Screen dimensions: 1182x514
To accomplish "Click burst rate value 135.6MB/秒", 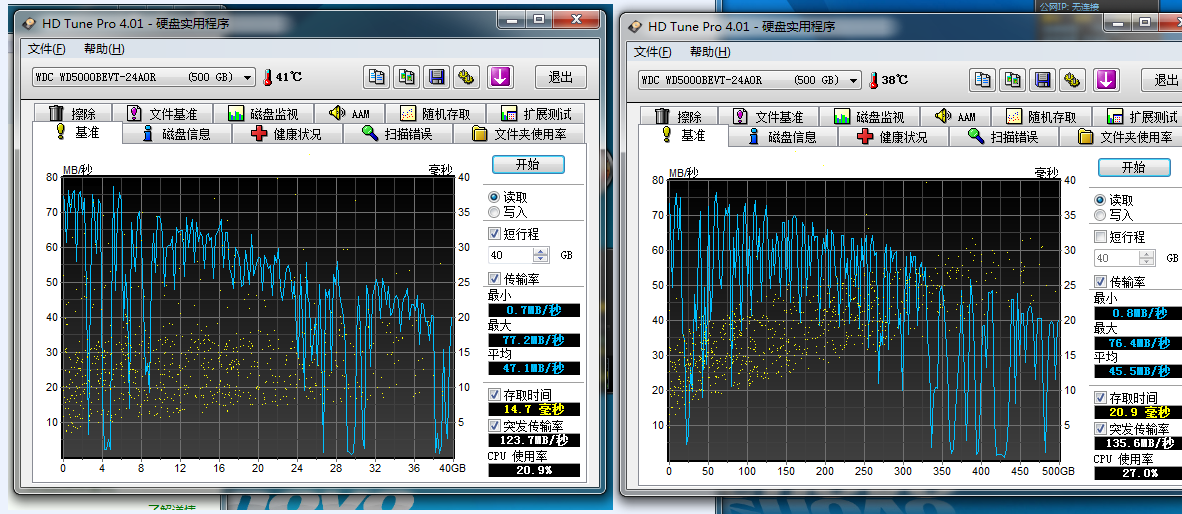I will (1138, 444).
